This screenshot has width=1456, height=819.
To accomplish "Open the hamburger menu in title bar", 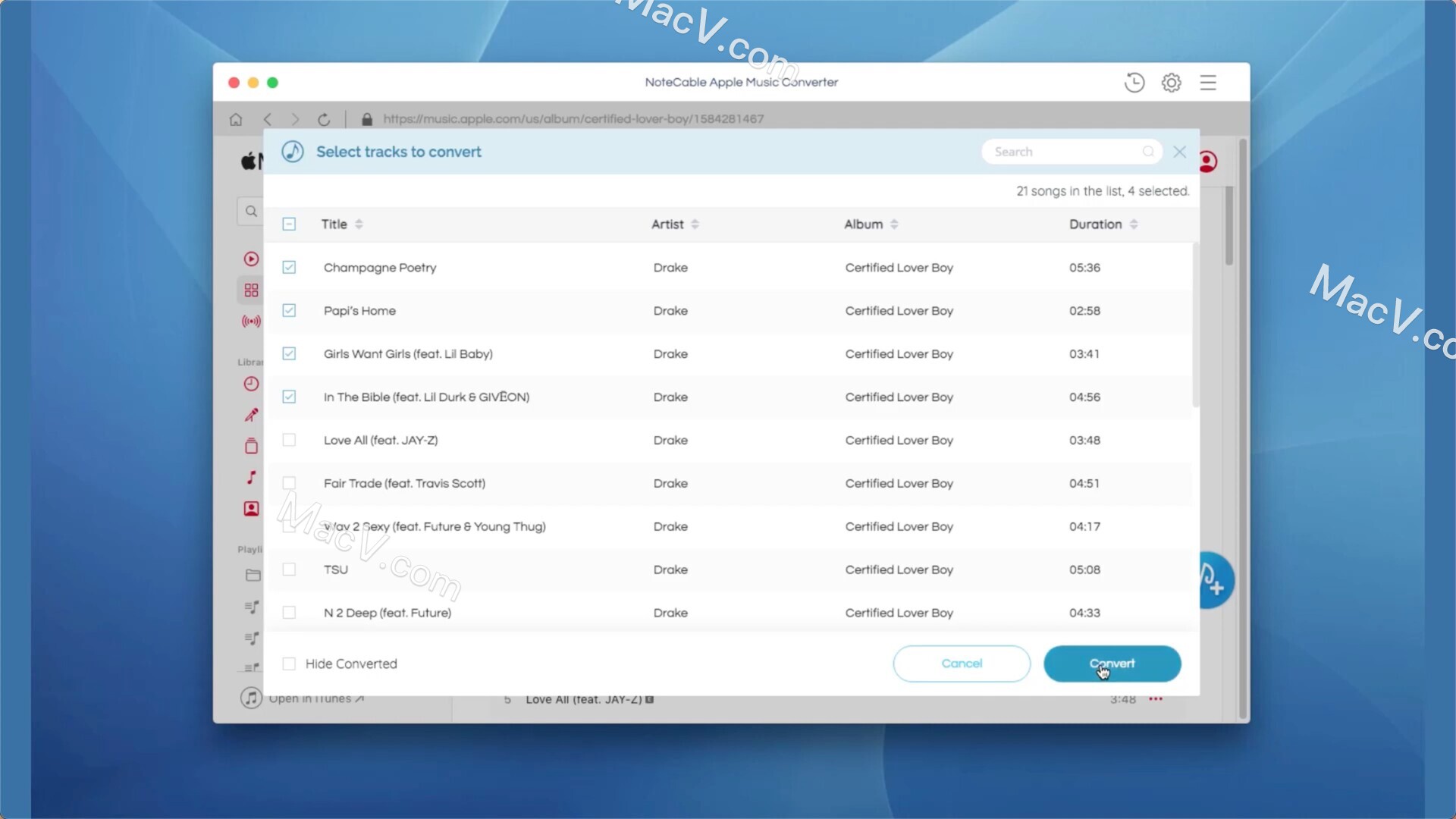I will coord(1208,83).
